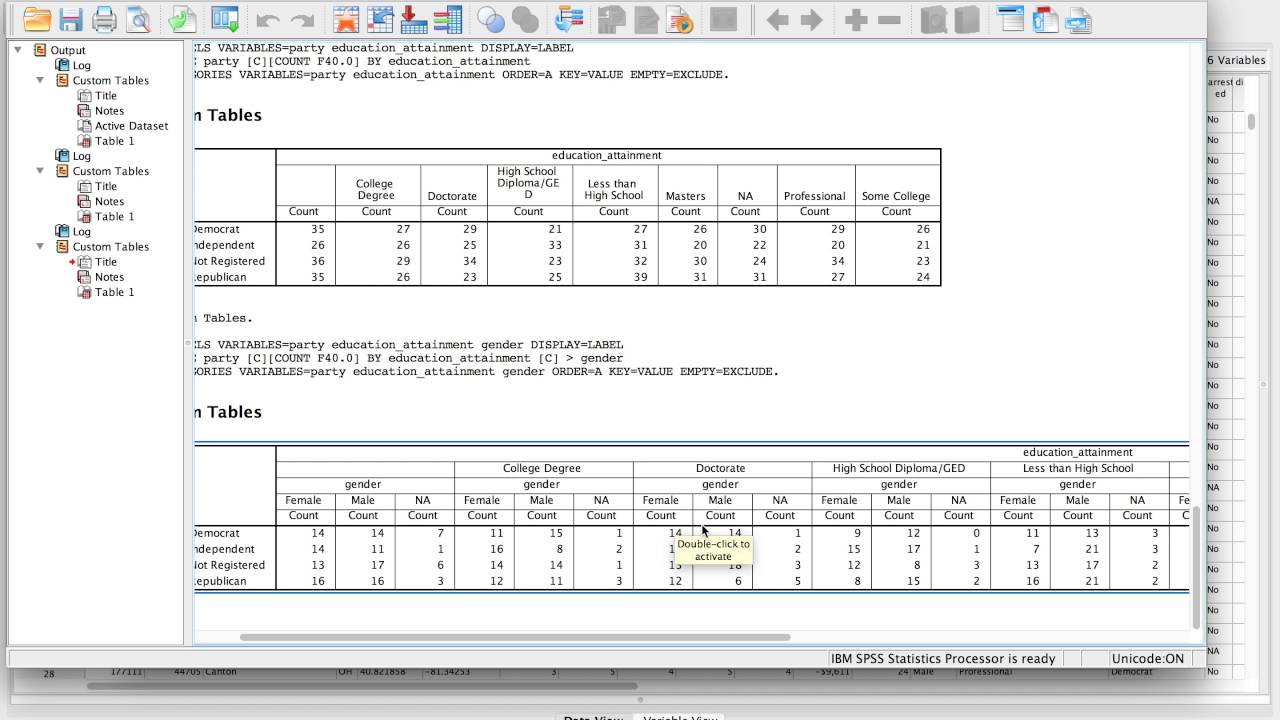Viewport: 1280px width, 720px height.
Task: Insert a heading using the blue-bar list icon
Action: pyautogui.click(x=1011, y=19)
